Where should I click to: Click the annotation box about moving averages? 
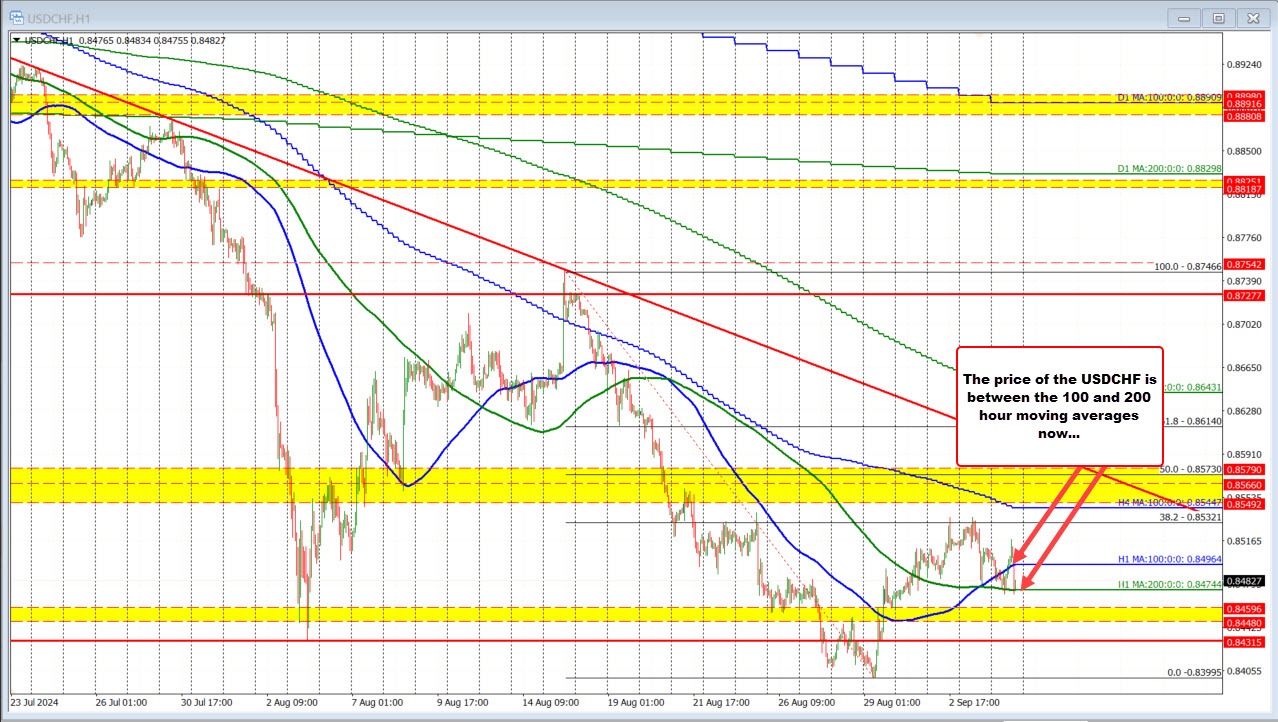(x=1060, y=405)
